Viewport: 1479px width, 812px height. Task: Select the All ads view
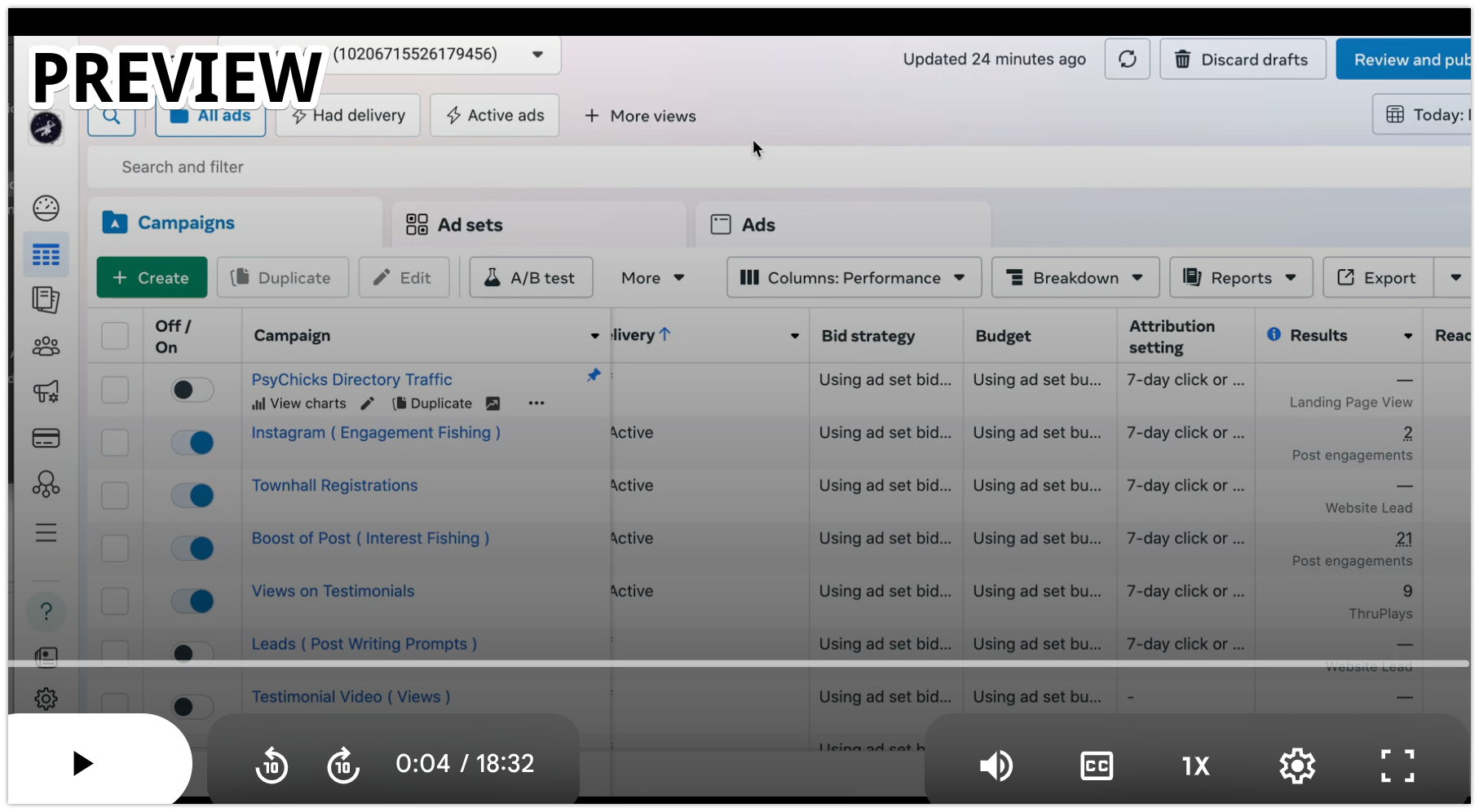(210, 117)
